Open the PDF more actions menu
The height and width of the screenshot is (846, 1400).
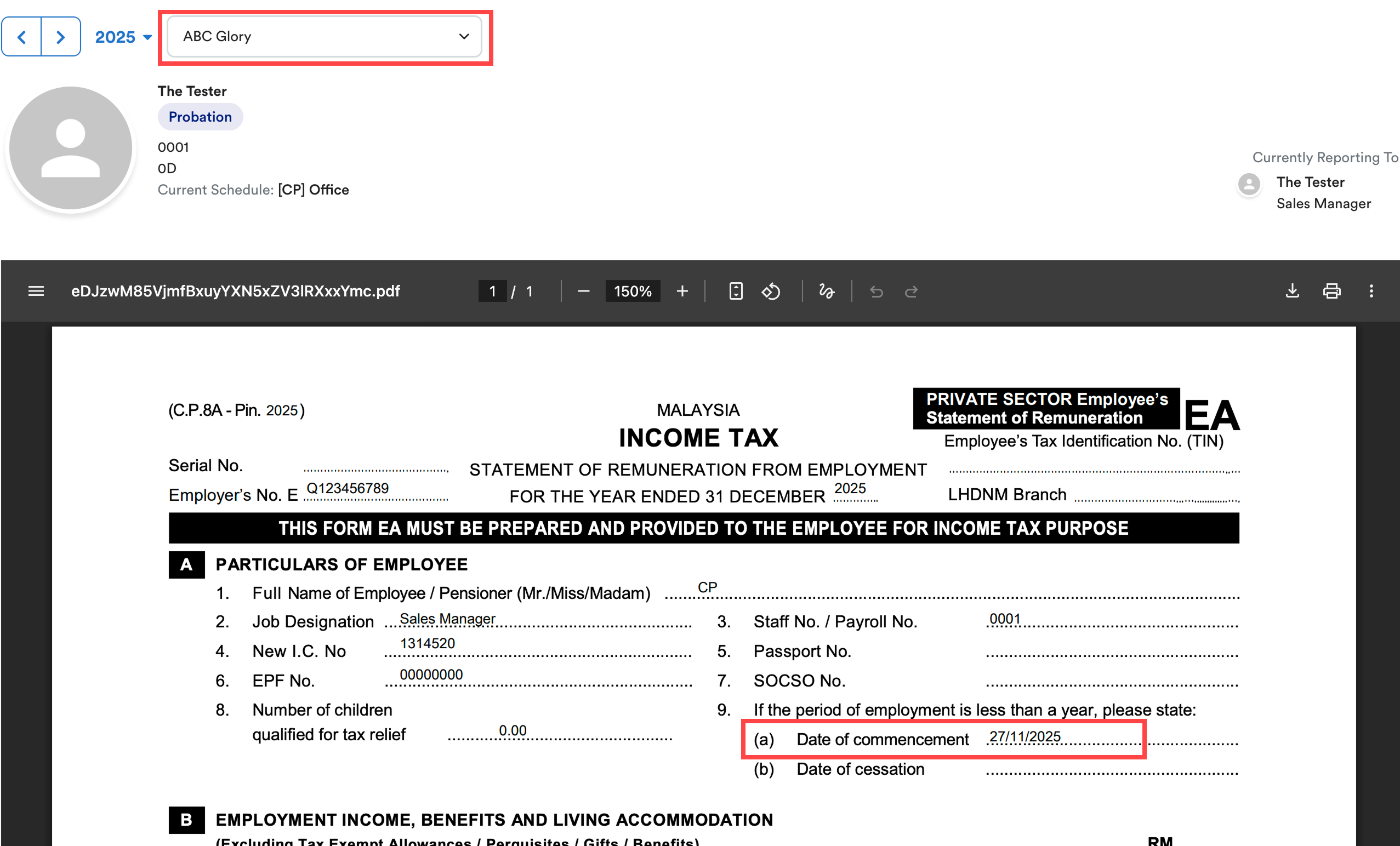[x=1371, y=291]
